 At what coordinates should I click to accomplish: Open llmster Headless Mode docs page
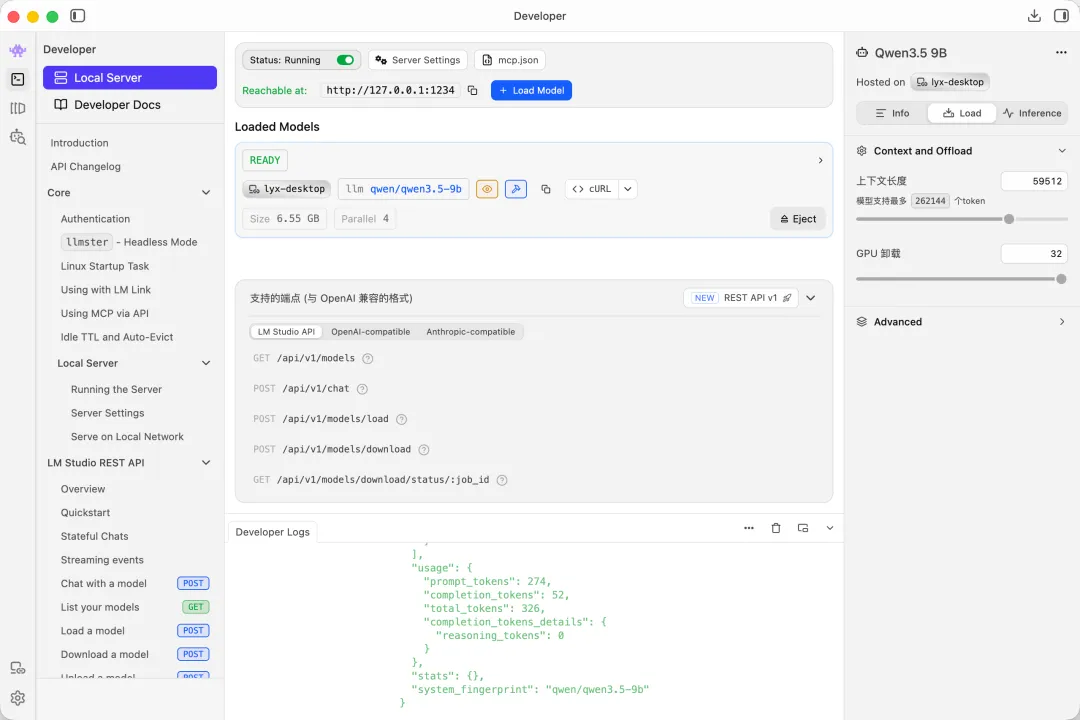129,242
